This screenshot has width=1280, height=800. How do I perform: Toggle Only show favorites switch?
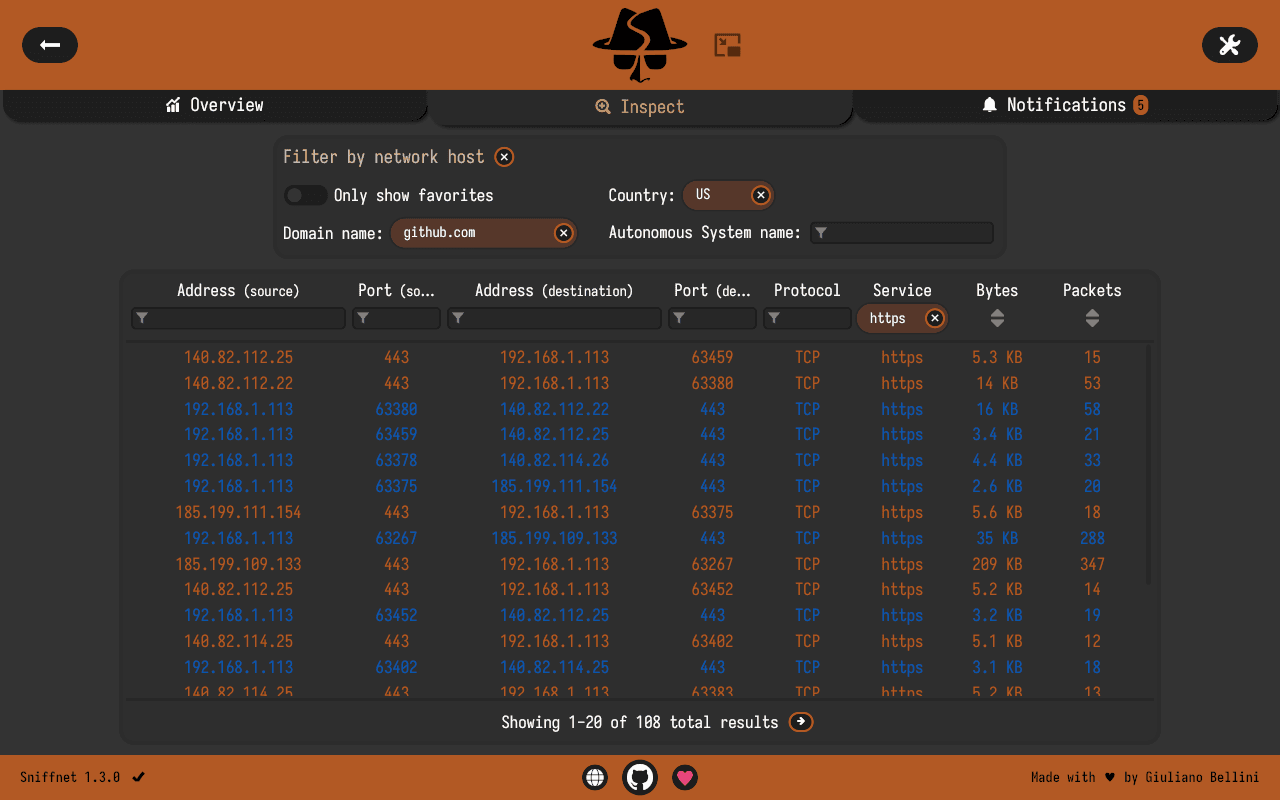pos(305,195)
